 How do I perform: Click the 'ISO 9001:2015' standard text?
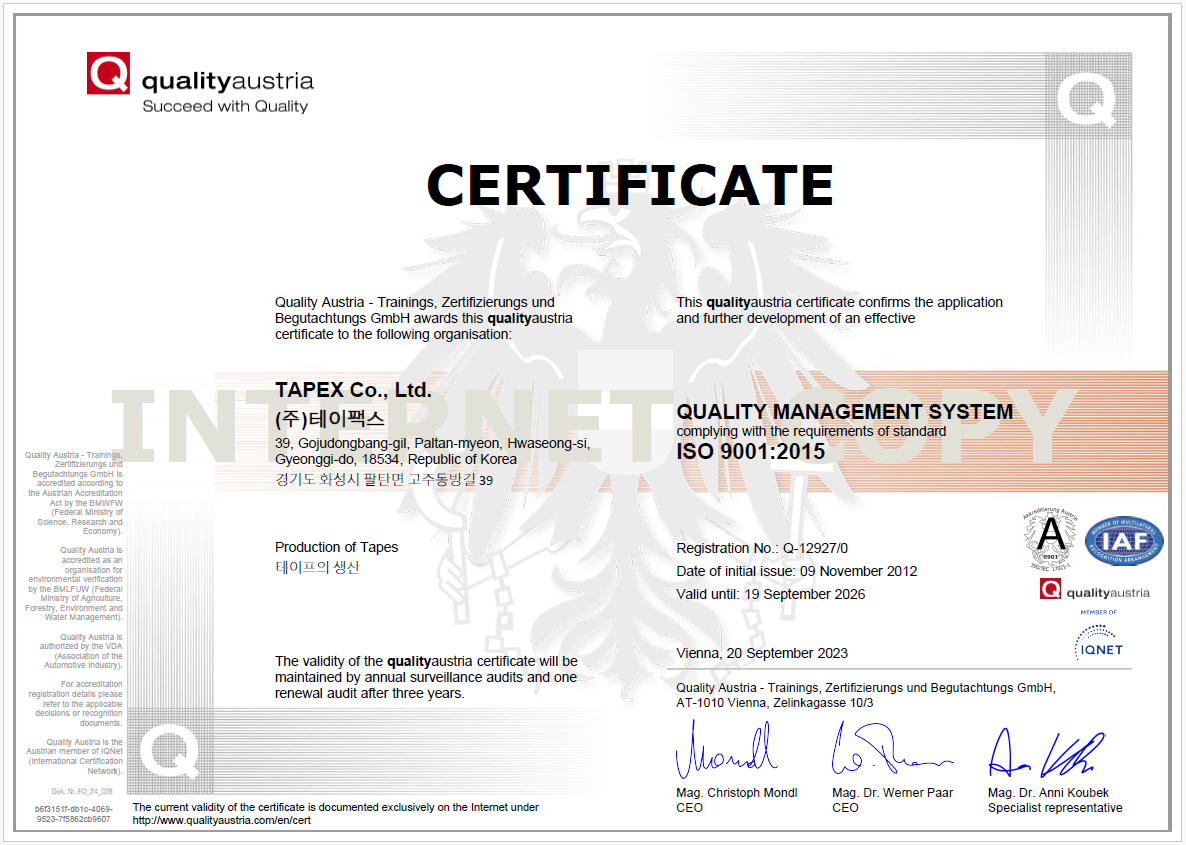click(751, 452)
